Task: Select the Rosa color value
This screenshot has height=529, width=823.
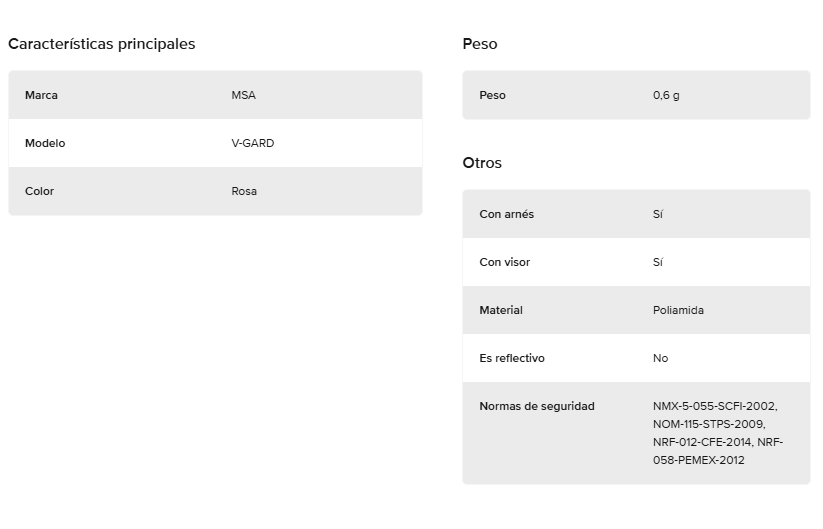Action: [244, 191]
